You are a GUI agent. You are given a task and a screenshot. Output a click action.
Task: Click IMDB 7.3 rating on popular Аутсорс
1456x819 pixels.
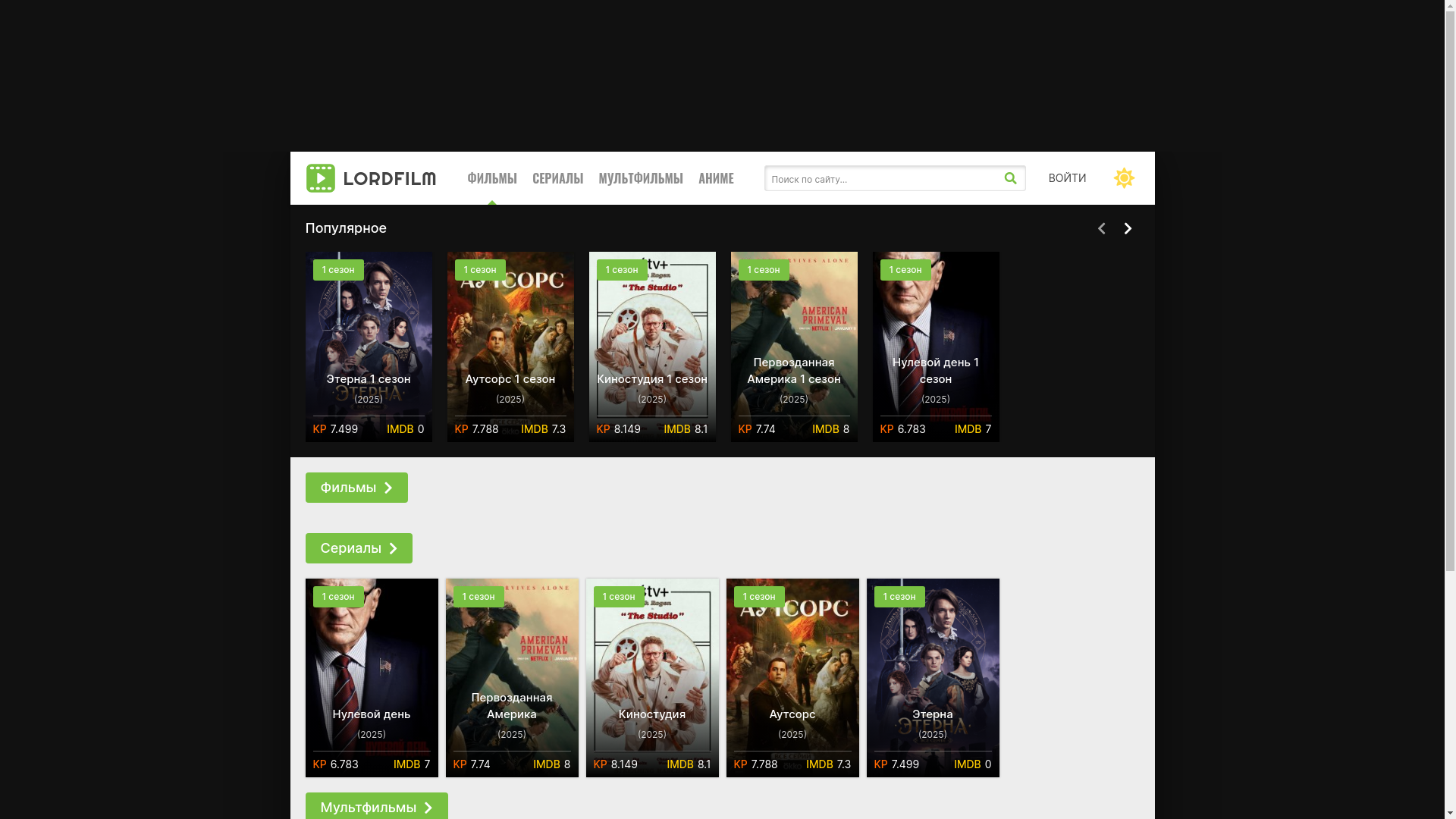(543, 429)
